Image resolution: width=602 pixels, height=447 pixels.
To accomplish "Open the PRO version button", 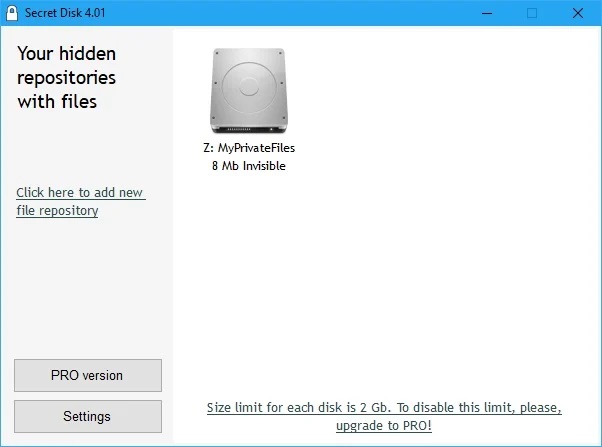I will 87,375.
